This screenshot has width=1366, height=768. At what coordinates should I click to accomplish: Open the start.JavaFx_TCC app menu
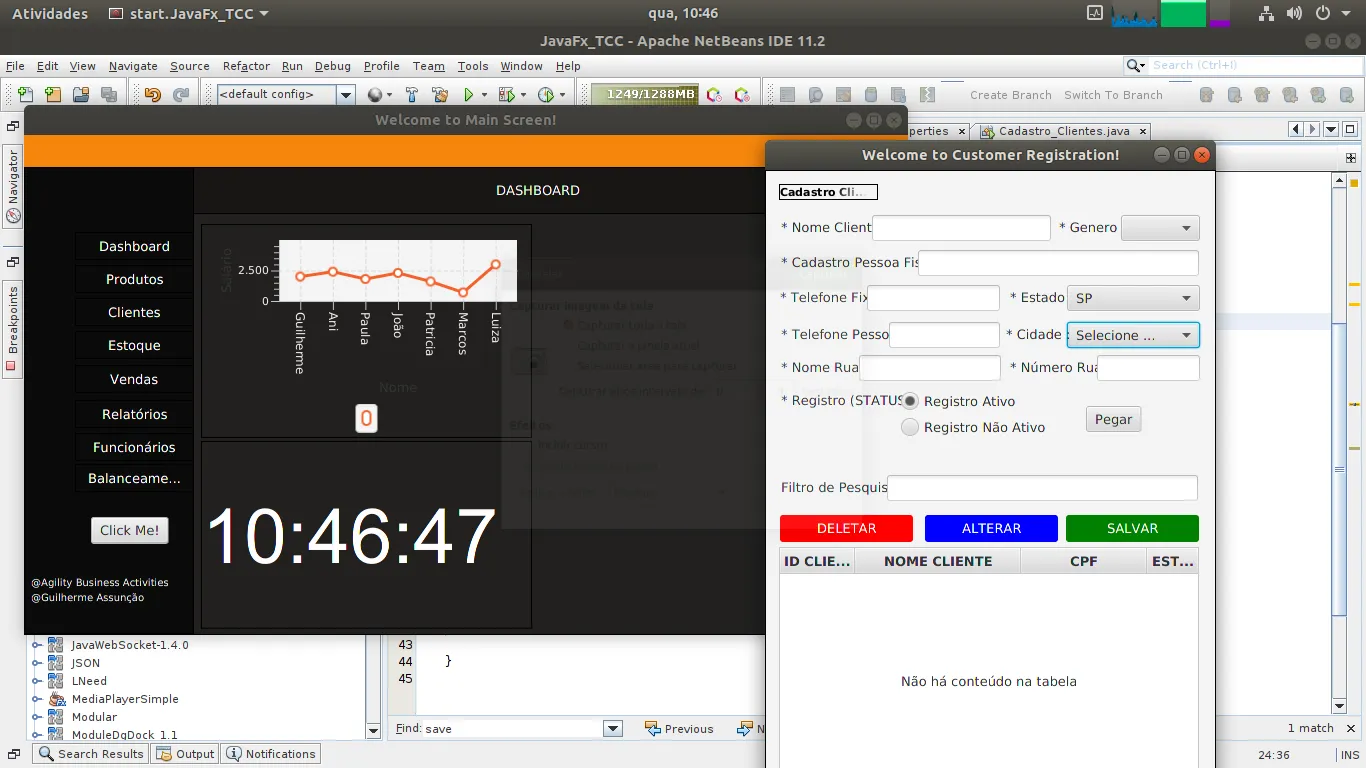[188, 14]
